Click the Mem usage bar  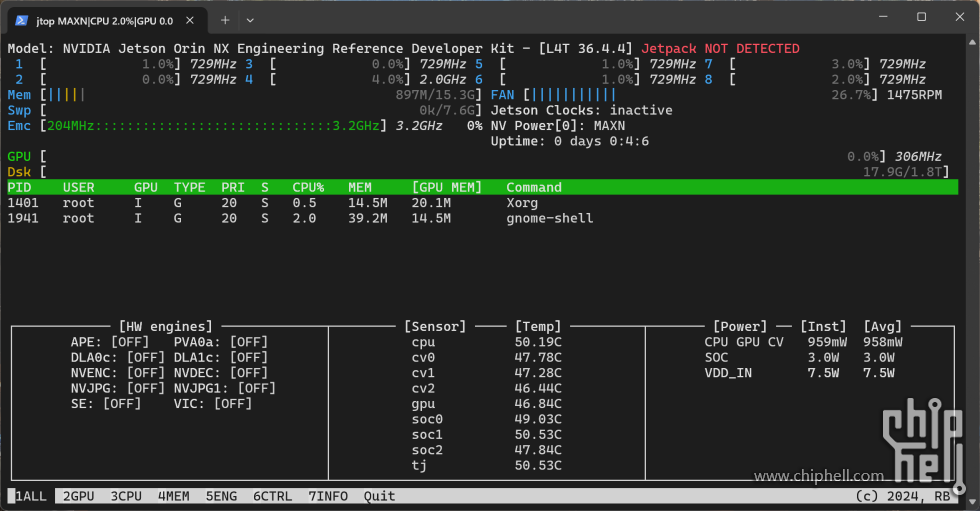[x=261, y=95]
